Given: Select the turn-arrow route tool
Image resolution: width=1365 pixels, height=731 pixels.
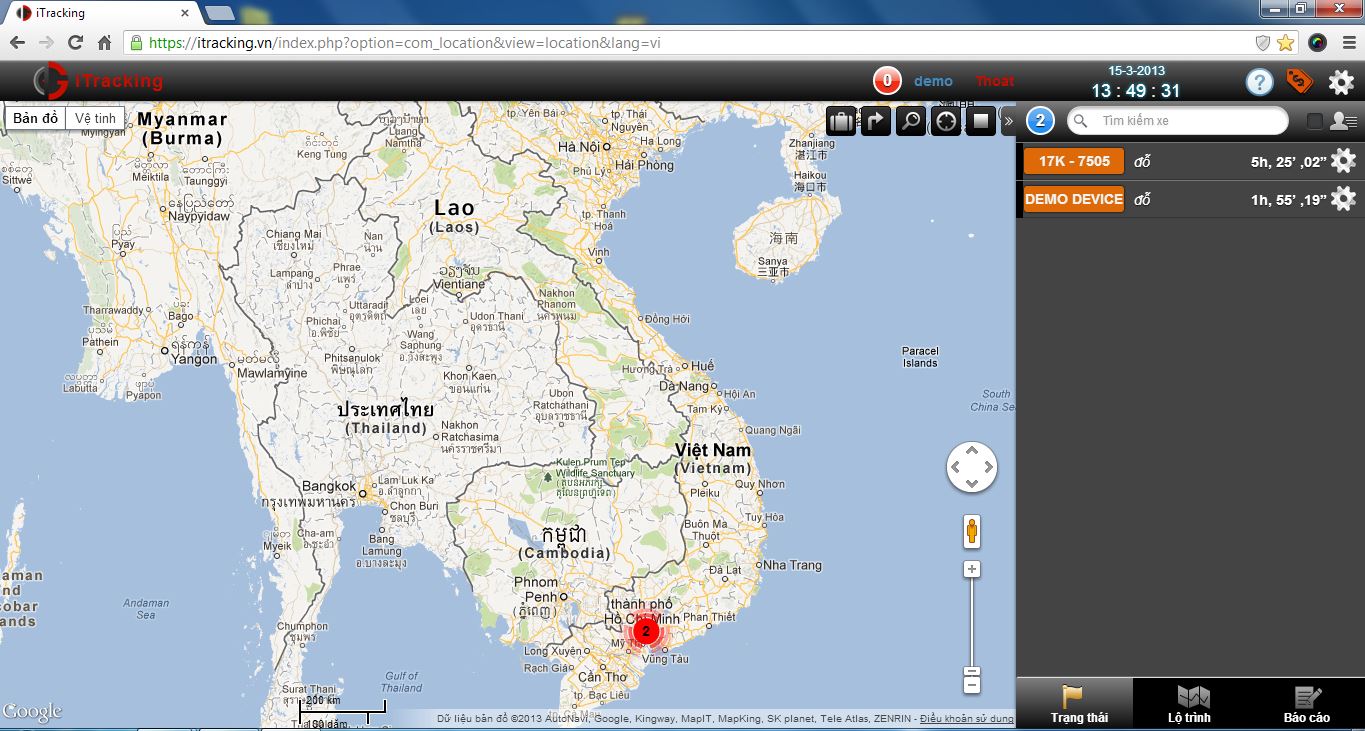Looking at the screenshot, I should (x=876, y=122).
